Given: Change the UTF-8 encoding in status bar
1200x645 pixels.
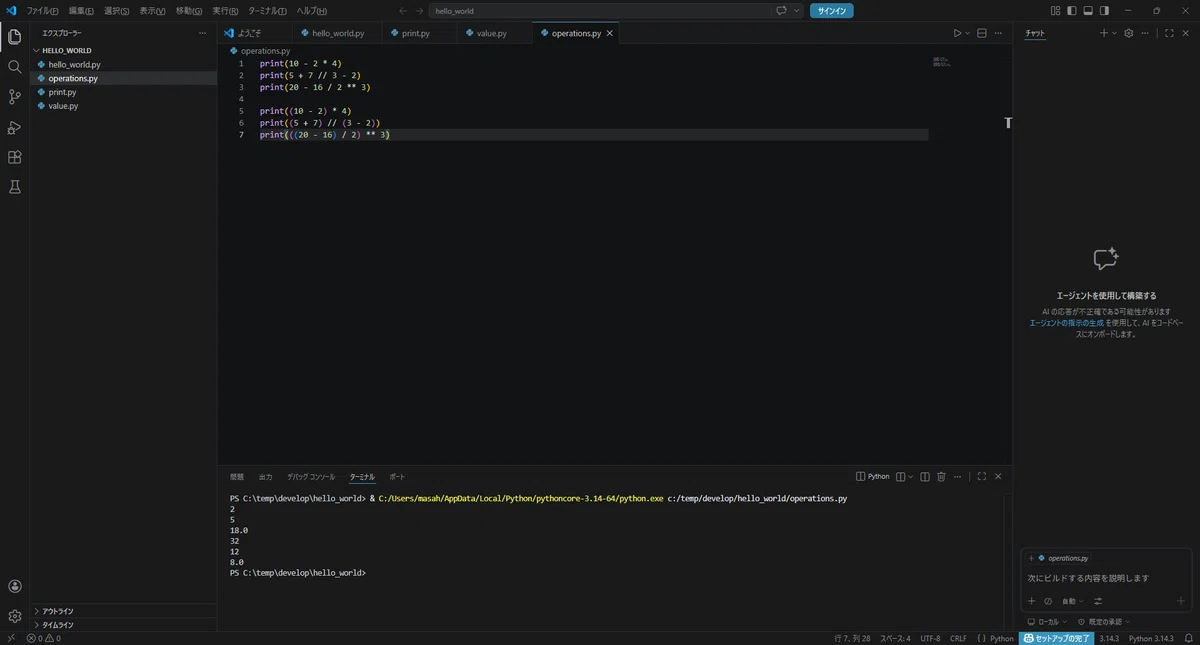Looking at the screenshot, I should coord(930,638).
